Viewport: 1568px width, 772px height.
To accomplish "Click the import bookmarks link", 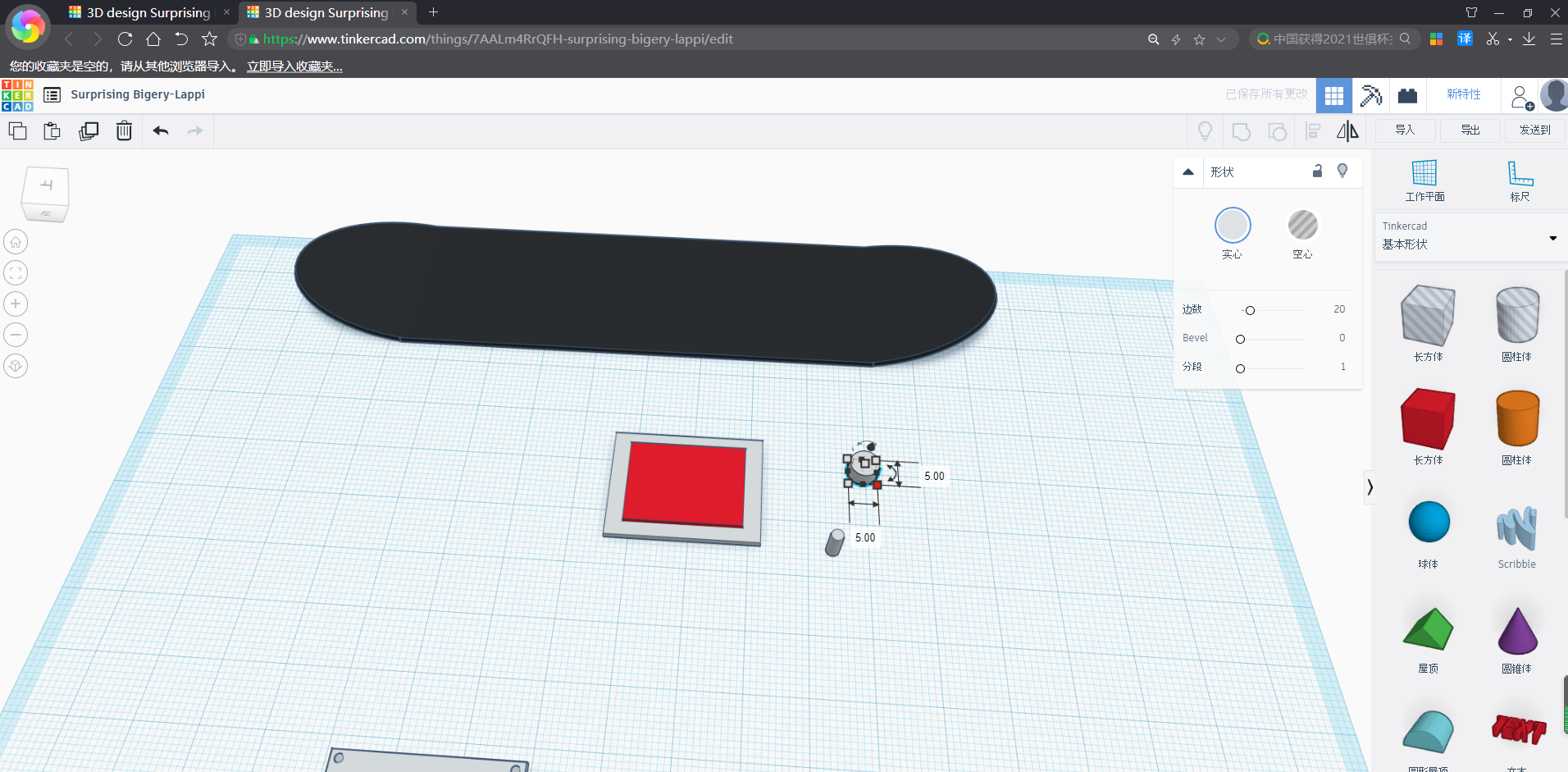I will click(295, 66).
